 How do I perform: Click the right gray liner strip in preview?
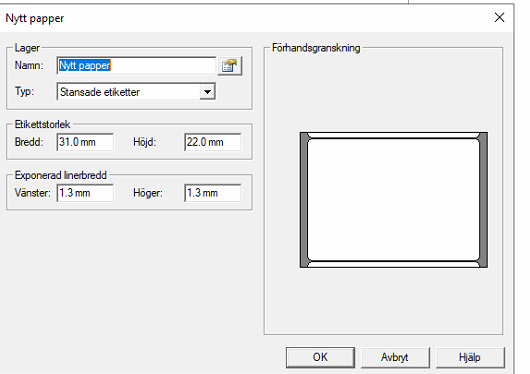click(x=484, y=200)
